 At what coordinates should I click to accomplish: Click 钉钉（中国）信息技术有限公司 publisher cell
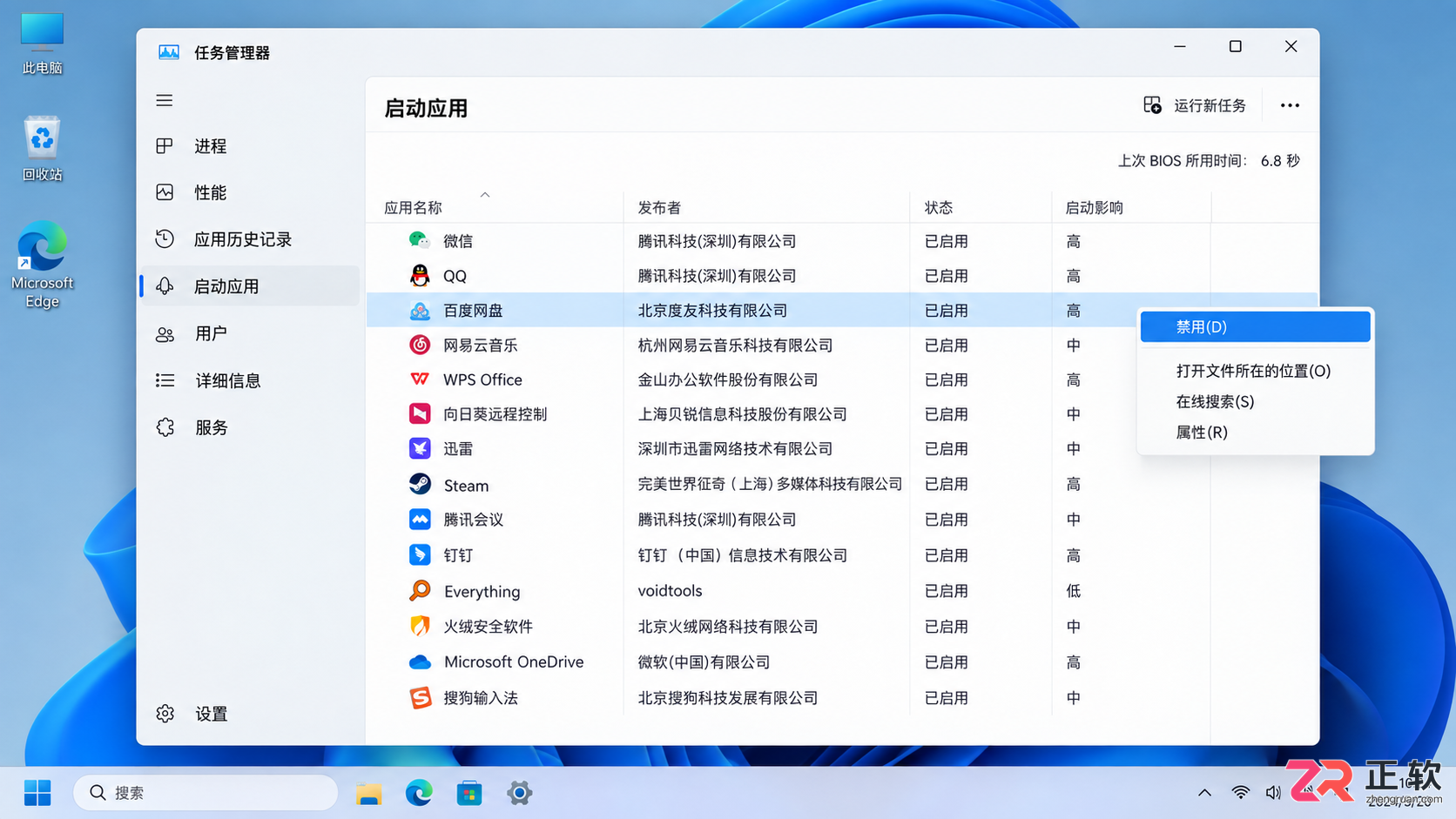coord(742,555)
